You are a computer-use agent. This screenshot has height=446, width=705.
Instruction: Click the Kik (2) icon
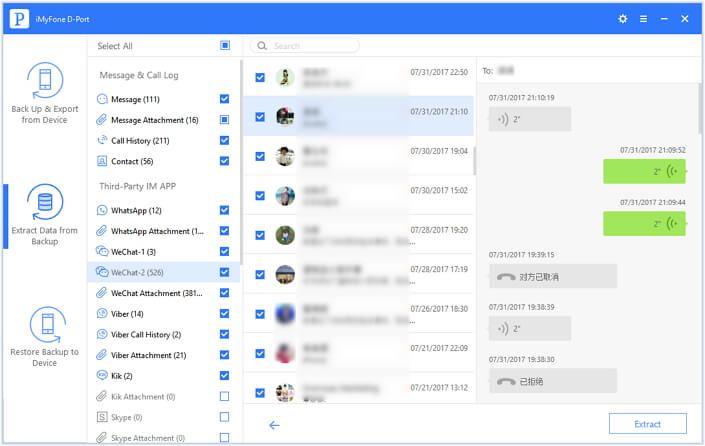pos(102,375)
